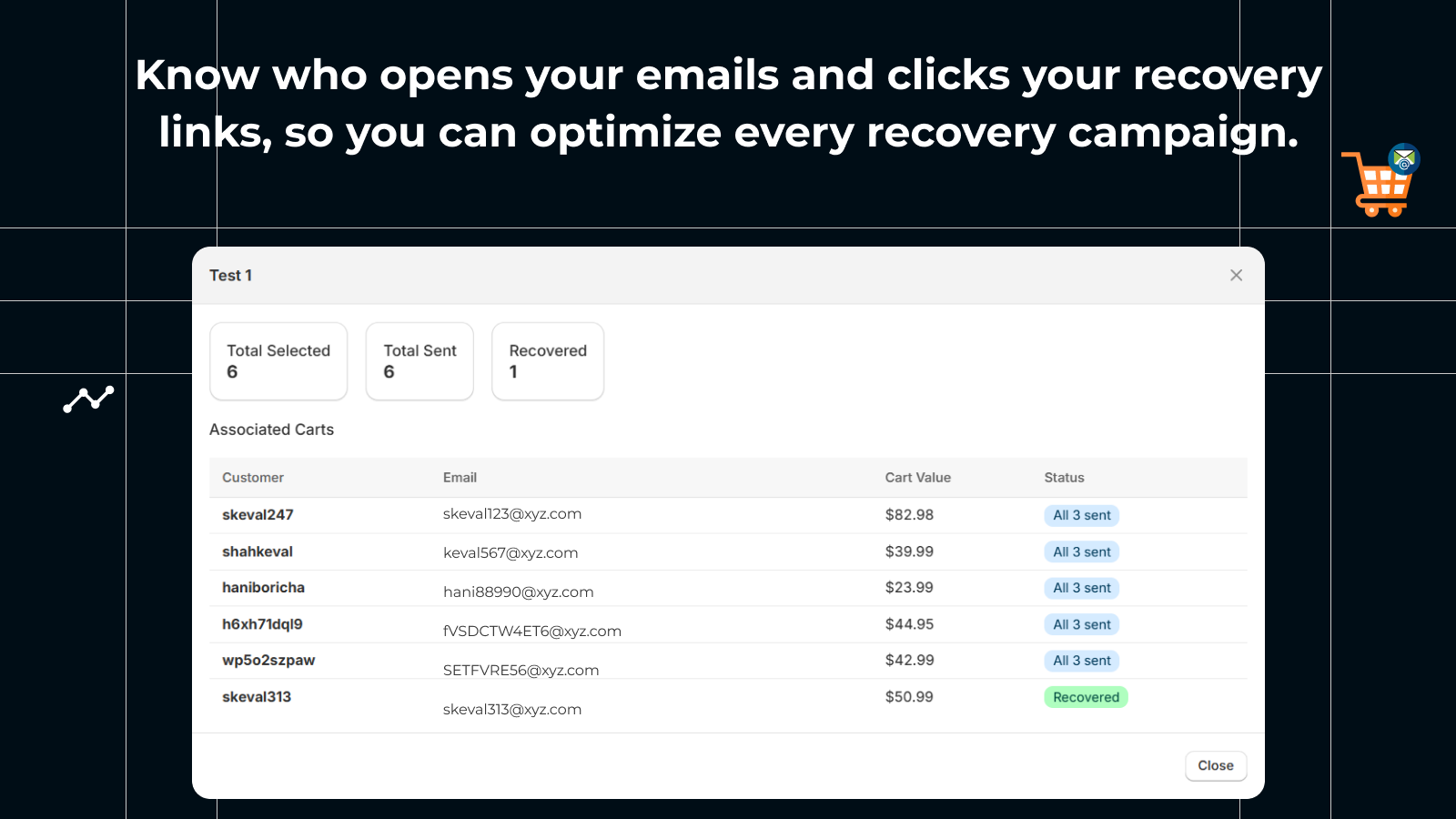Screen dimensions: 1456x819
Task: Select customer shahkeval
Action: 258,551
